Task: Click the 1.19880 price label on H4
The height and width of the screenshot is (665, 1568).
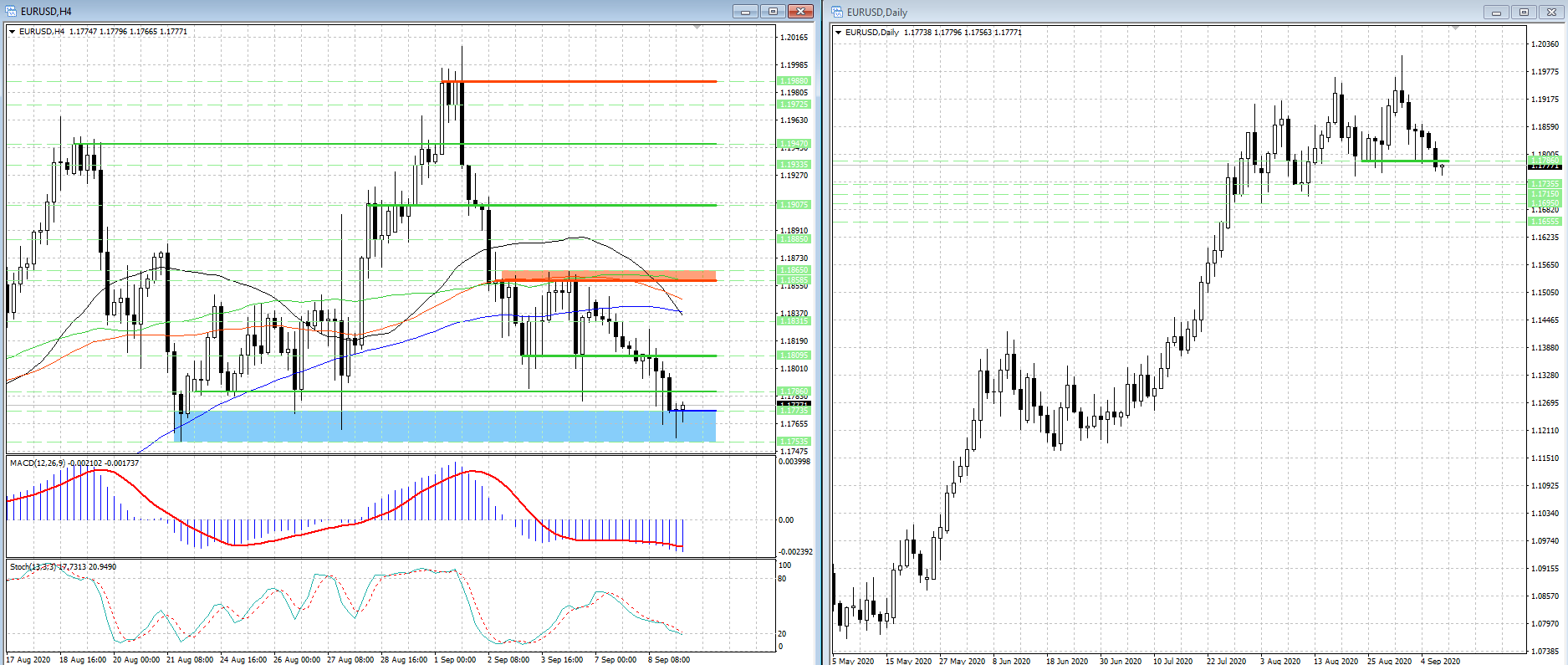Action: (794, 82)
